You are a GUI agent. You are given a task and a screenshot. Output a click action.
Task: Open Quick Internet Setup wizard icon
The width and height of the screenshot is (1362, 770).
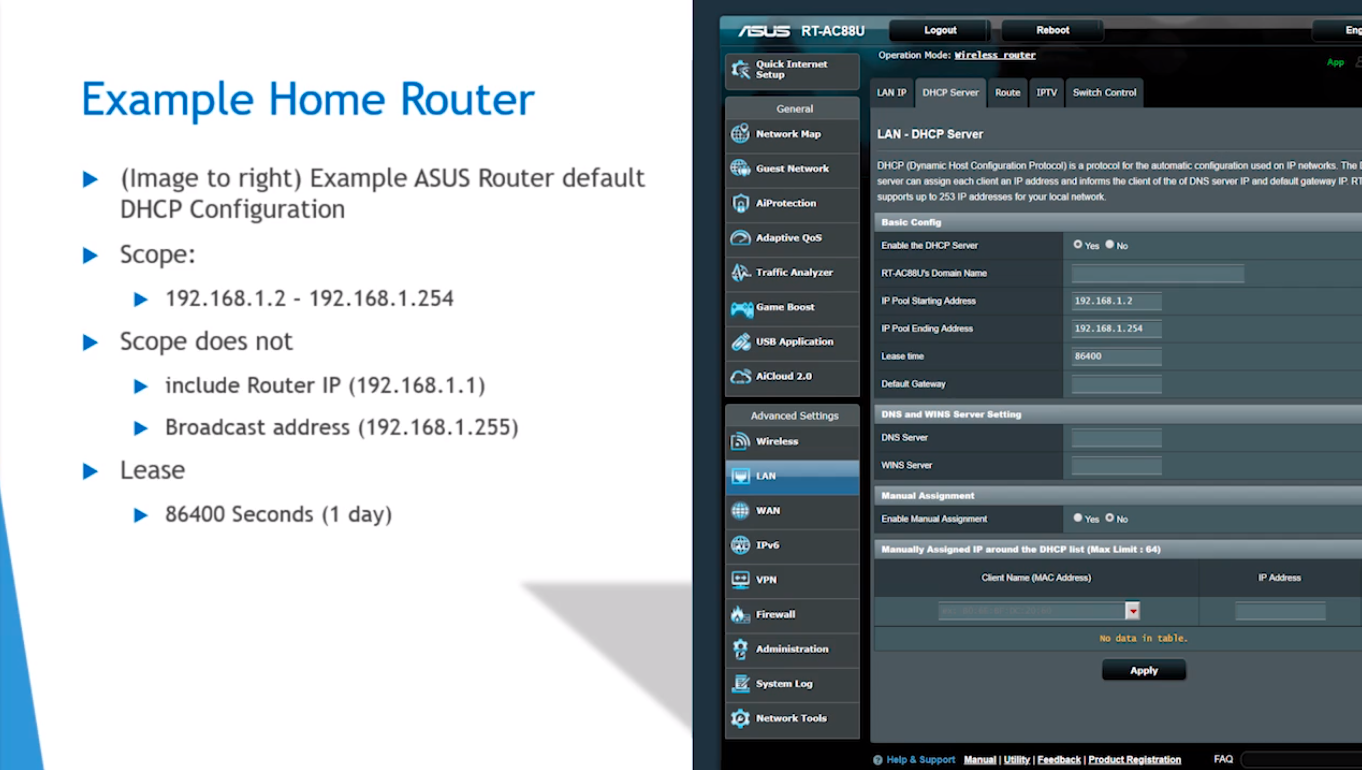740,69
